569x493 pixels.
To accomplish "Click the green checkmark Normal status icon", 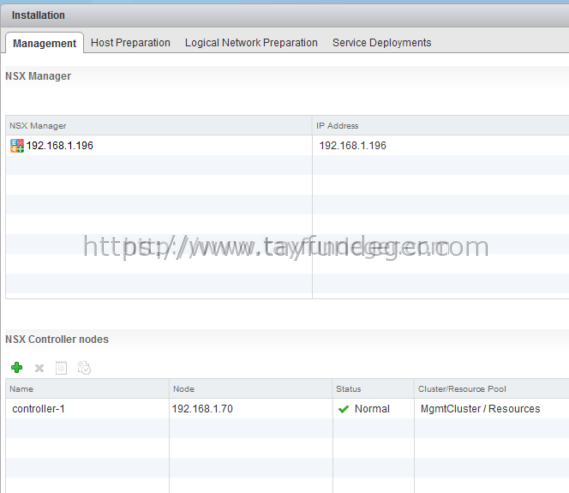I will (343, 409).
